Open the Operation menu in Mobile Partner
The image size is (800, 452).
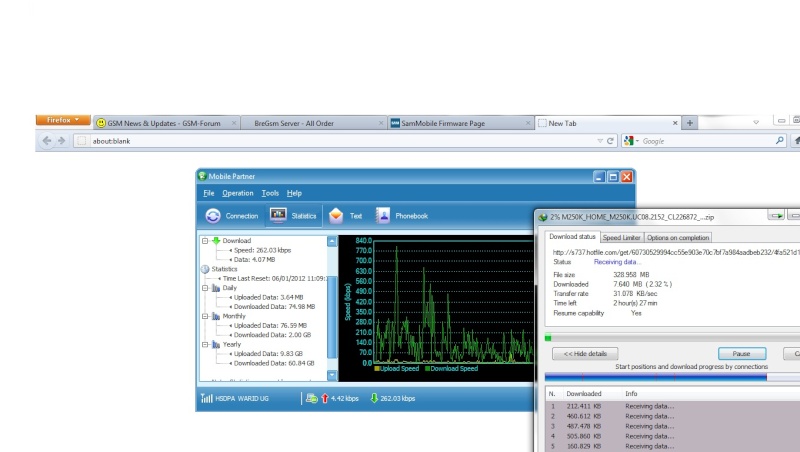238,193
